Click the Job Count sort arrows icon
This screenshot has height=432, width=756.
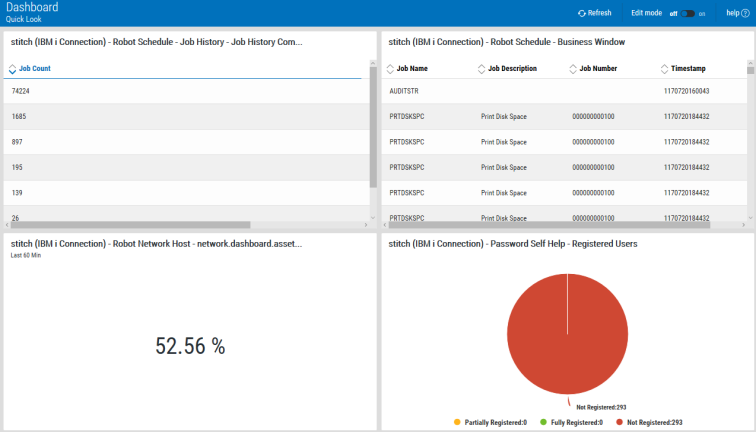[12, 69]
